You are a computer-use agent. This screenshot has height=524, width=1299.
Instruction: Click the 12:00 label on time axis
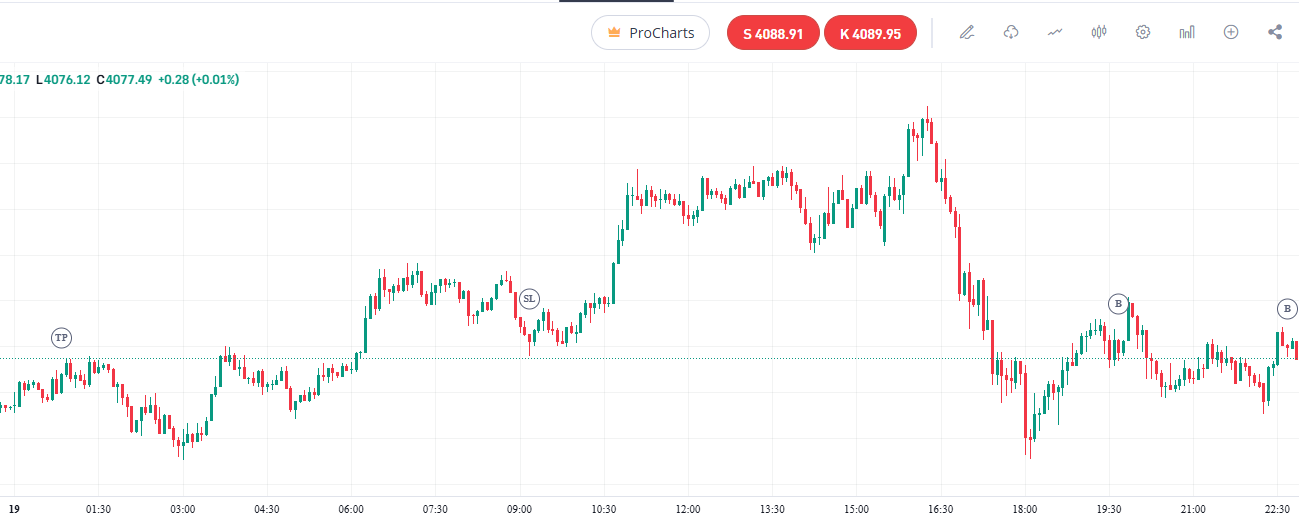click(688, 509)
